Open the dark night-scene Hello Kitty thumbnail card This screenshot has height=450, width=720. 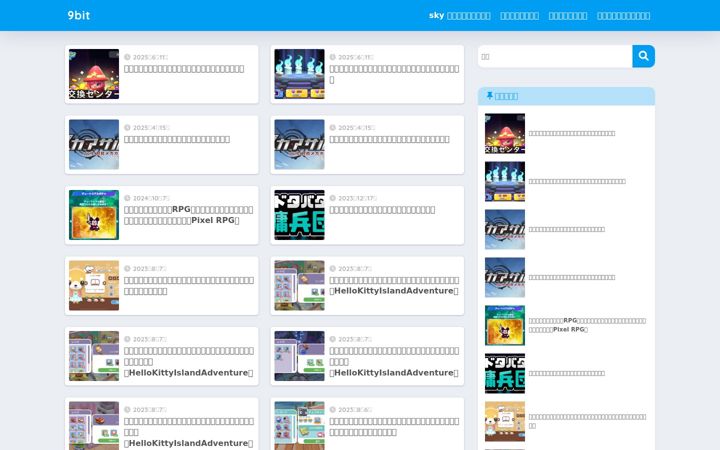pos(299,356)
